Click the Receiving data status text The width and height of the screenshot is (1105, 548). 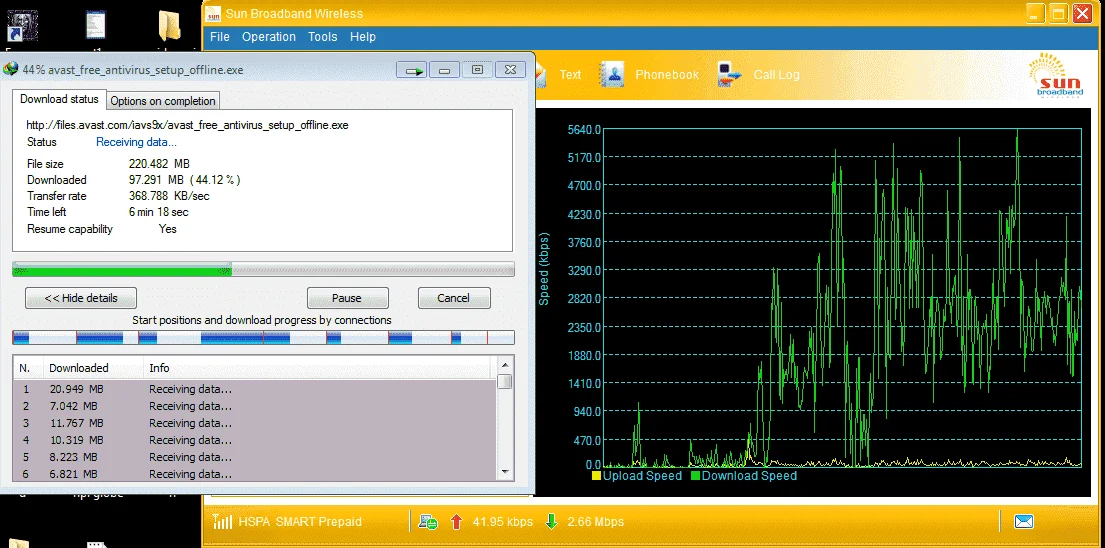tap(136, 142)
